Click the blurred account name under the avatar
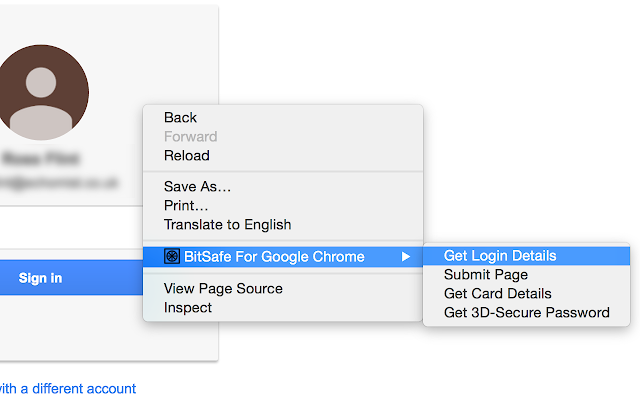This screenshot has height=400, width=640. point(42,159)
